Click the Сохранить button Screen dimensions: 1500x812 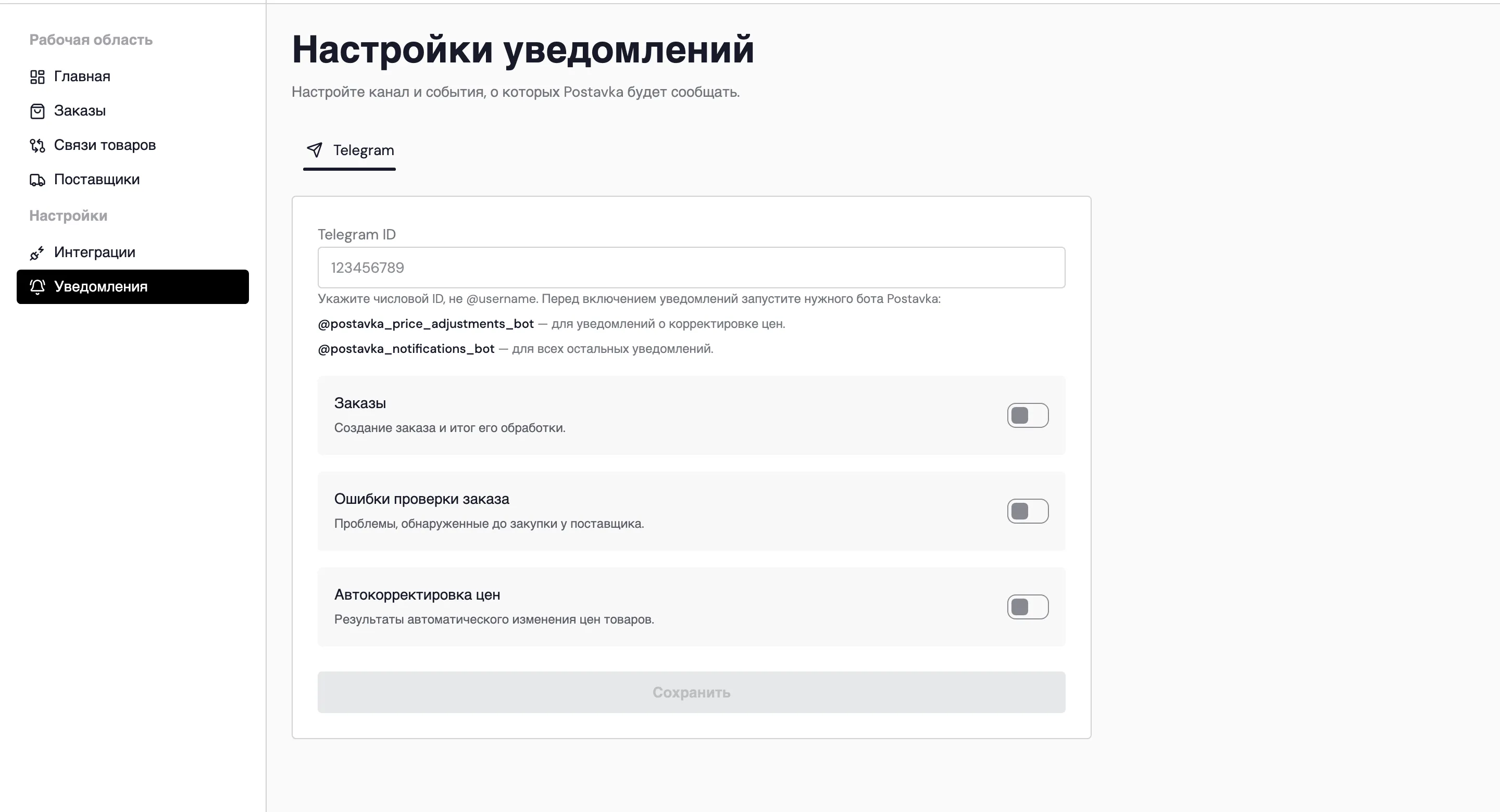691,692
